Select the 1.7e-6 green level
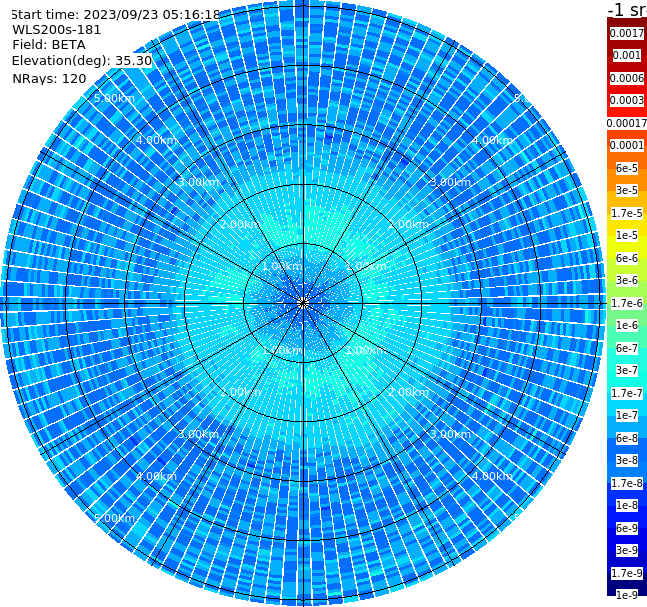This screenshot has height=607, width=647. (627, 303)
